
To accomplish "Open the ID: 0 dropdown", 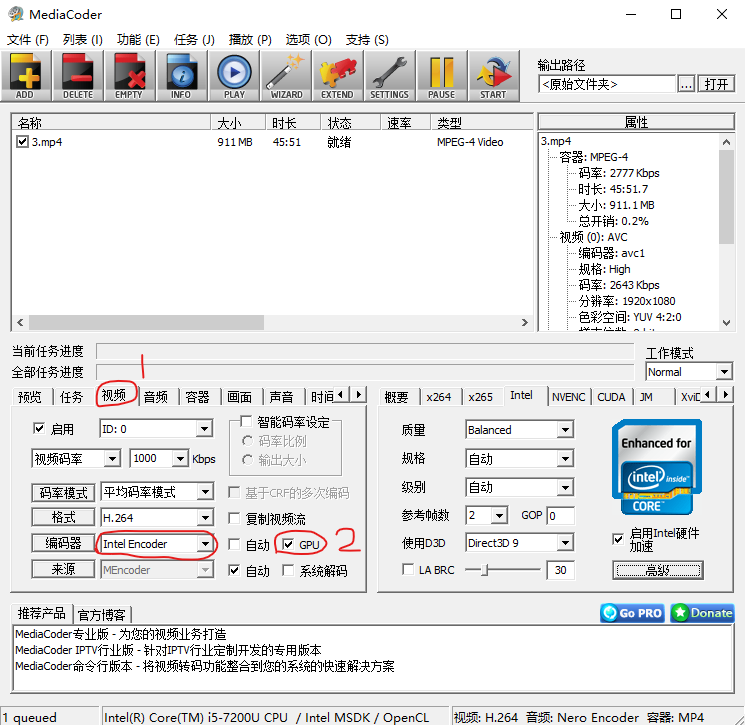I will [x=204, y=429].
